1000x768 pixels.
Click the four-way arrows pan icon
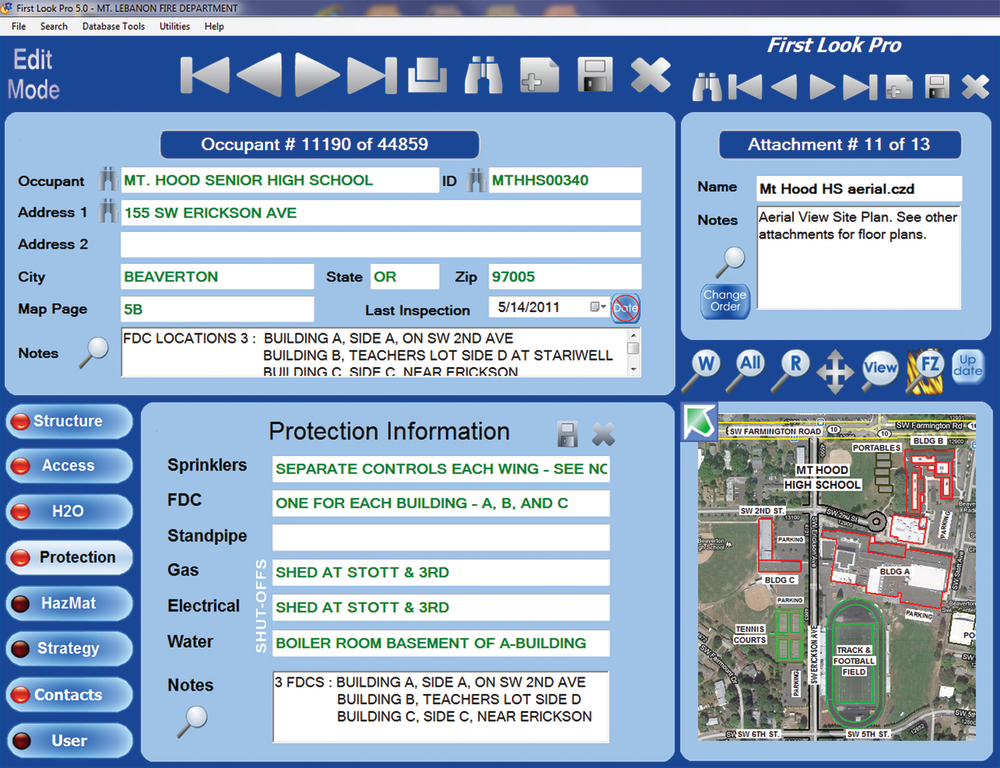835,371
